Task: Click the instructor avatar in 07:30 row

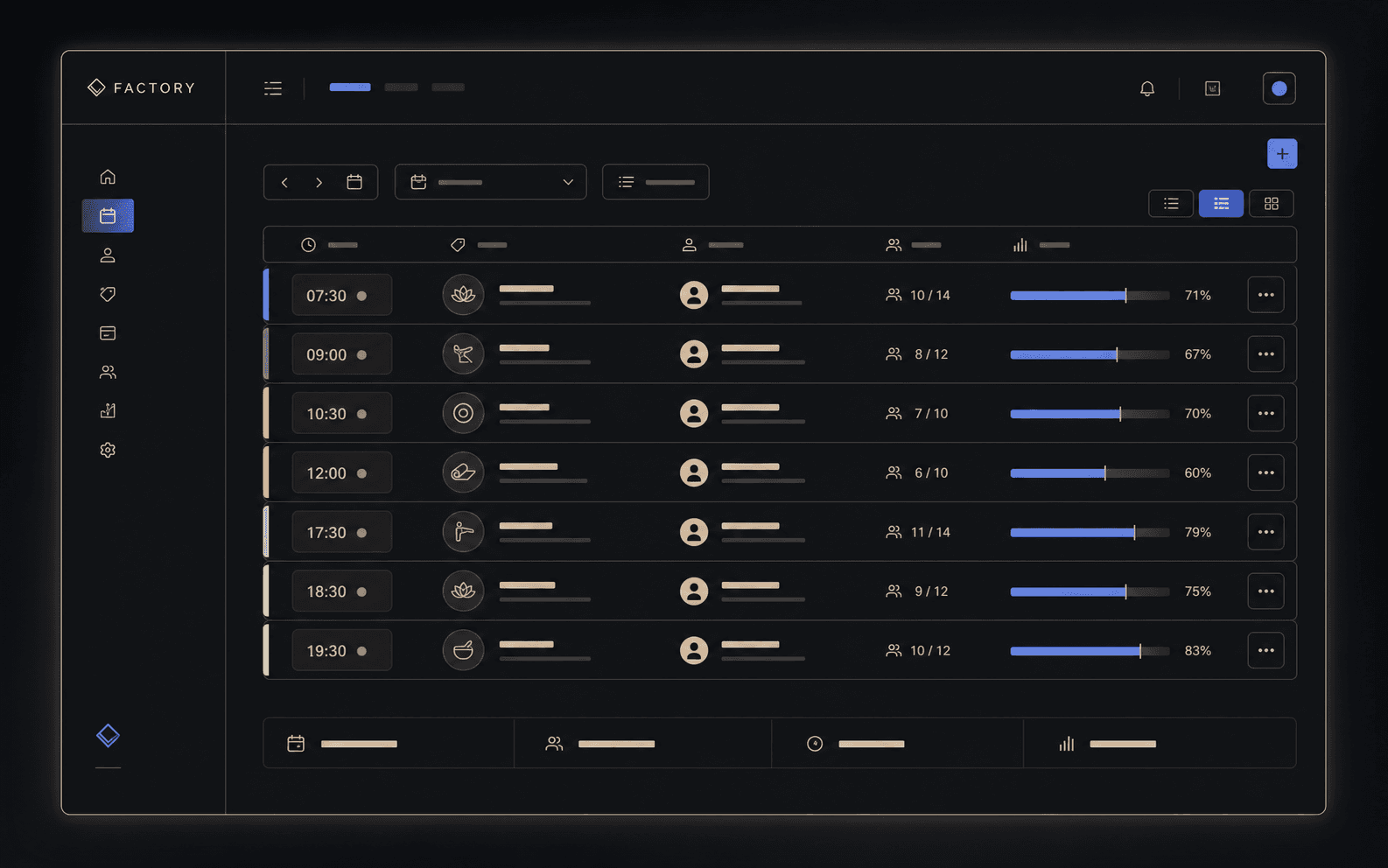Action: tap(694, 295)
